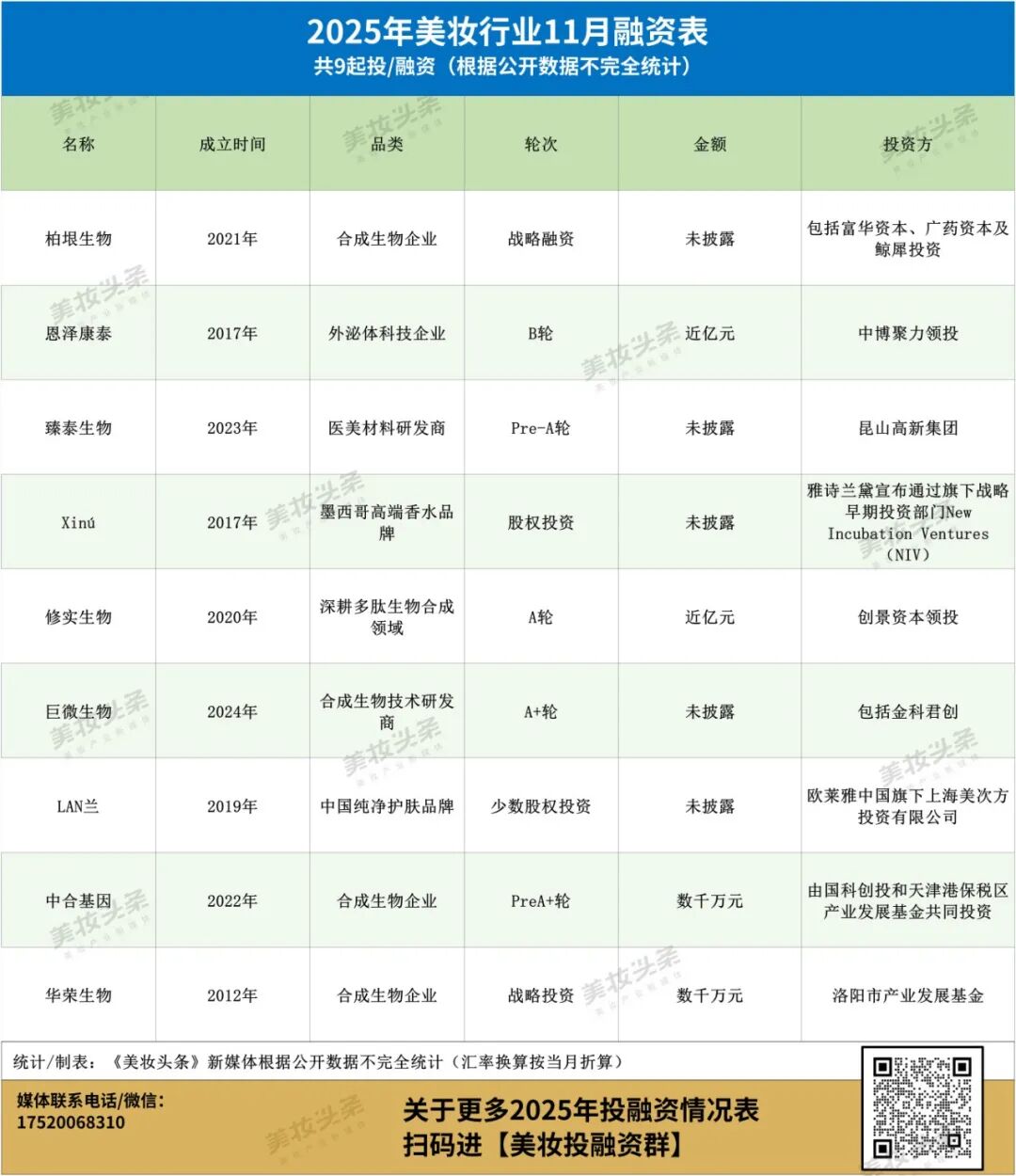1016x1176 pixels.
Task: Click the 创景资本领投 investor cell
Action: tap(907, 617)
